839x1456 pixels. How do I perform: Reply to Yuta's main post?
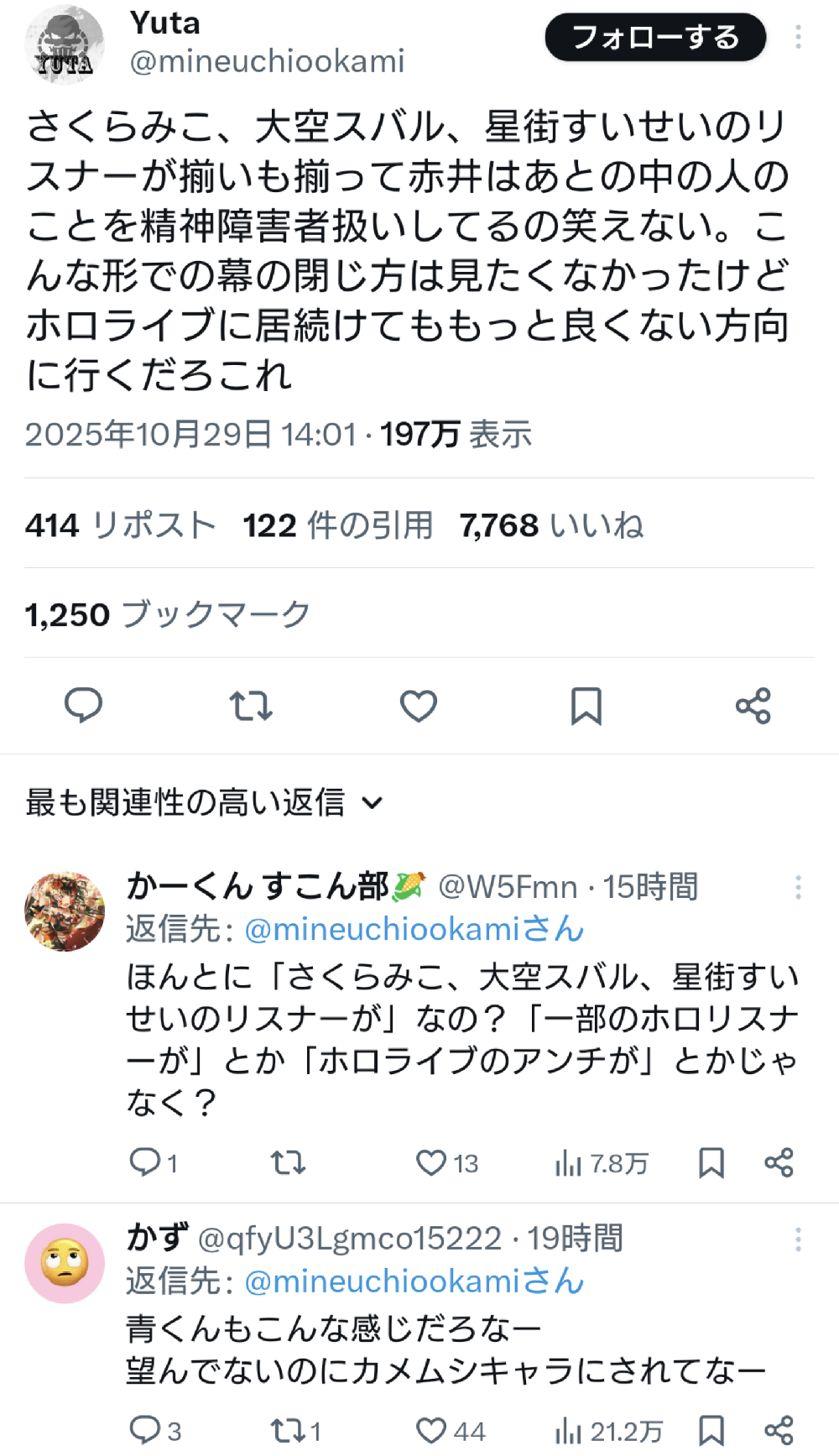click(x=83, y=705)
